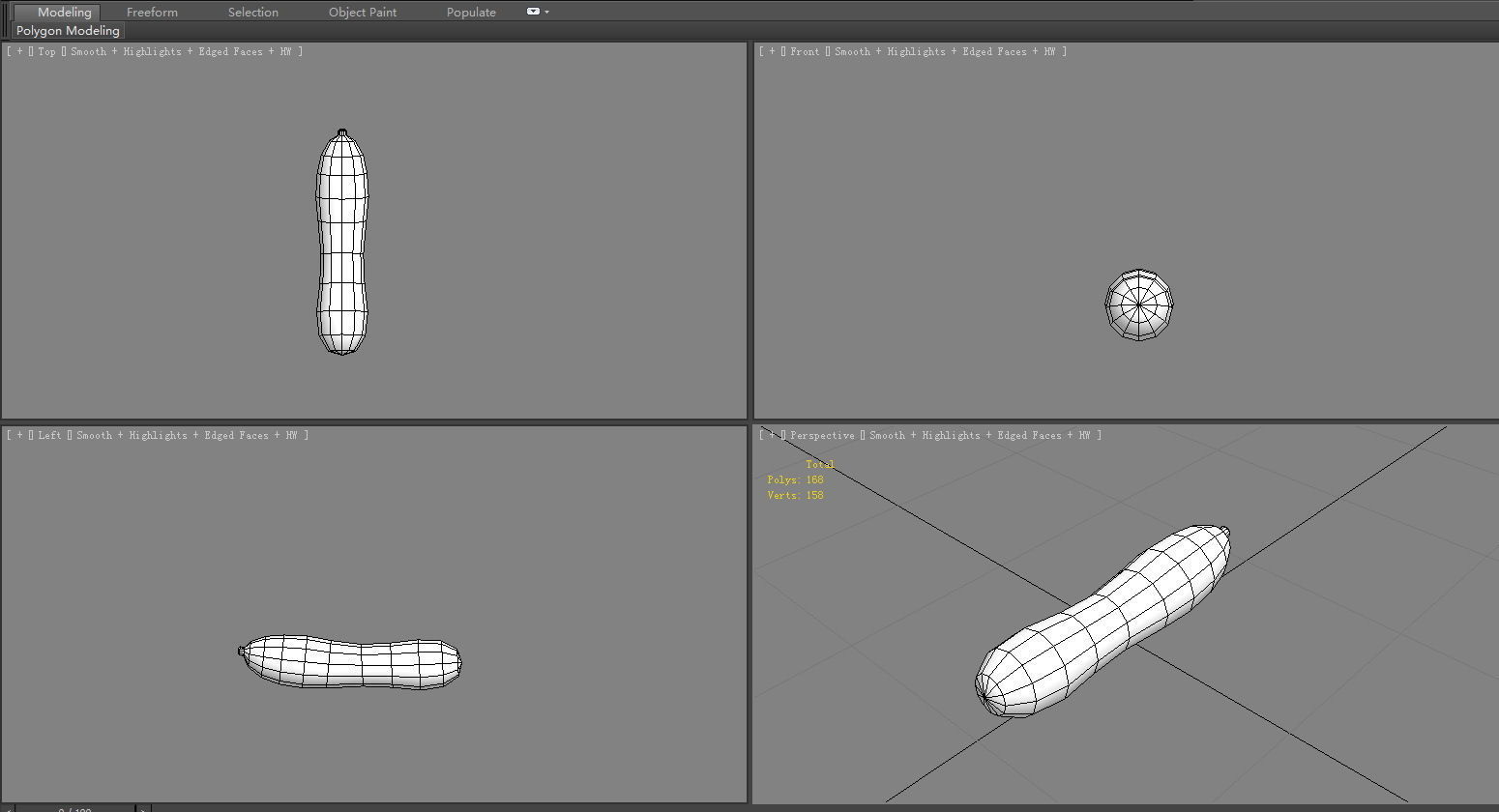Open the Left view name menu

click(x=49, y=435)
